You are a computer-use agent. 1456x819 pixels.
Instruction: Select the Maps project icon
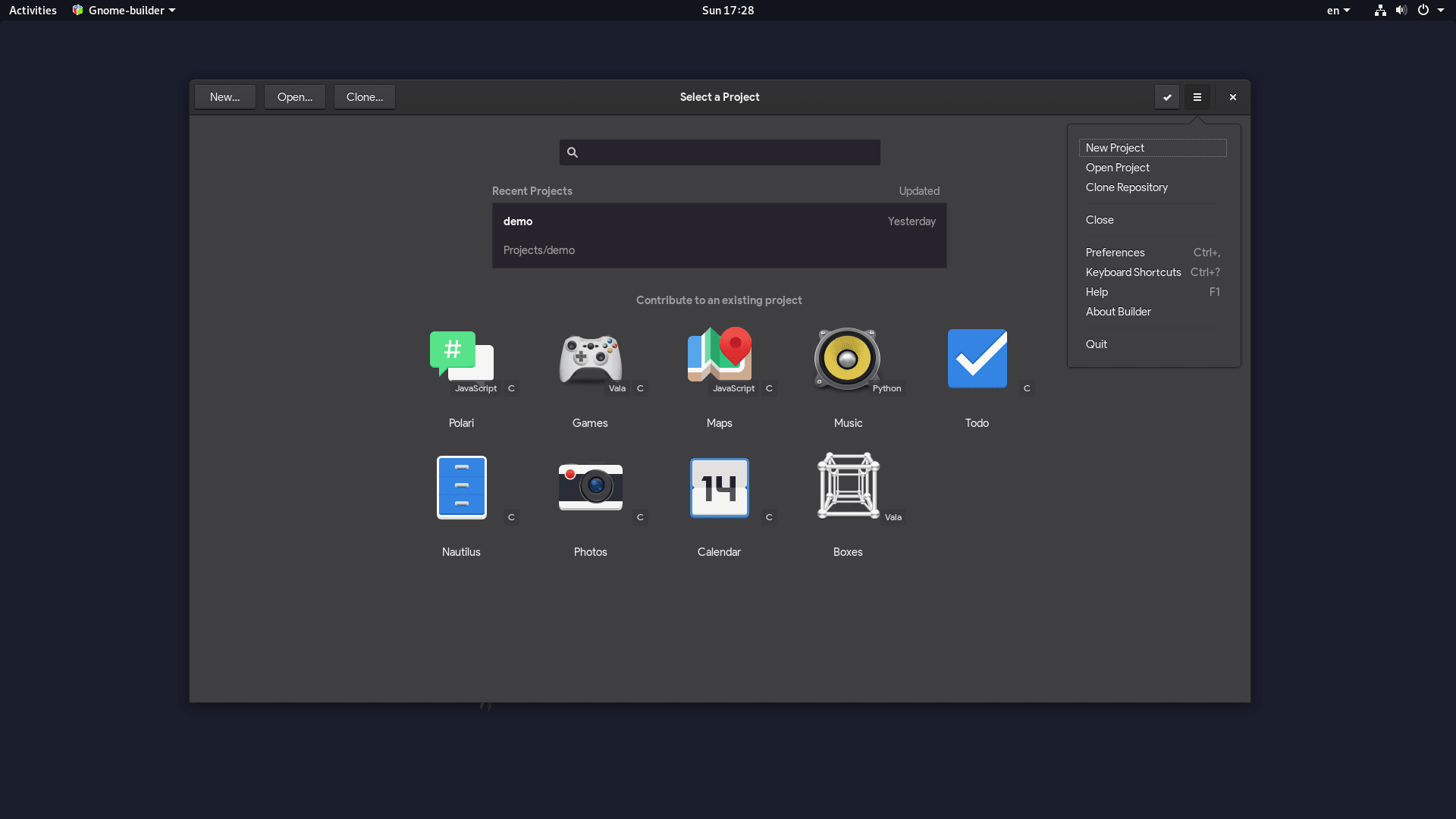(719, 354)
